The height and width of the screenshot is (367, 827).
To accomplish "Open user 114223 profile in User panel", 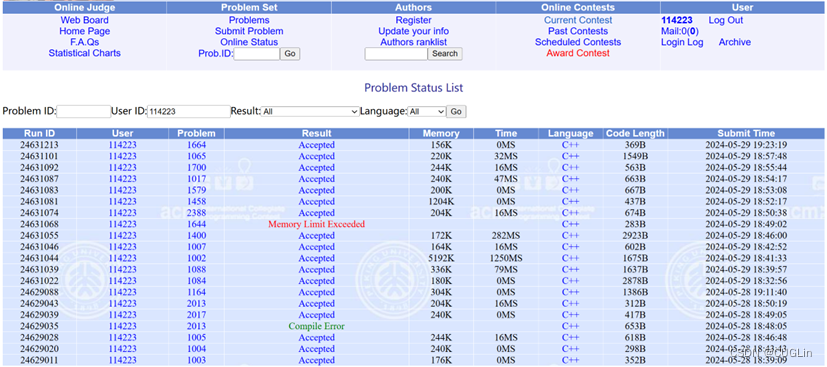I will tap(677, 20).
